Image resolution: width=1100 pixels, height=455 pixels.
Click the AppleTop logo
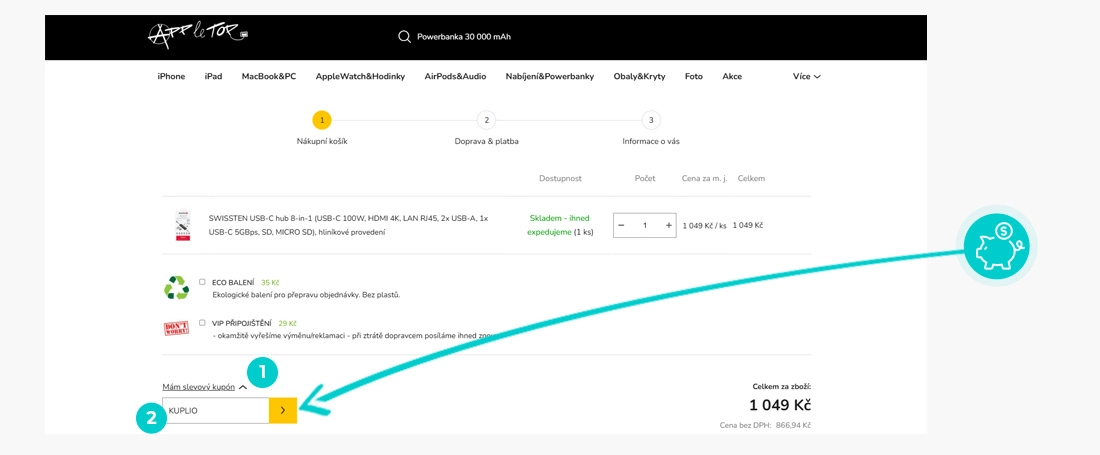[199, 35]
